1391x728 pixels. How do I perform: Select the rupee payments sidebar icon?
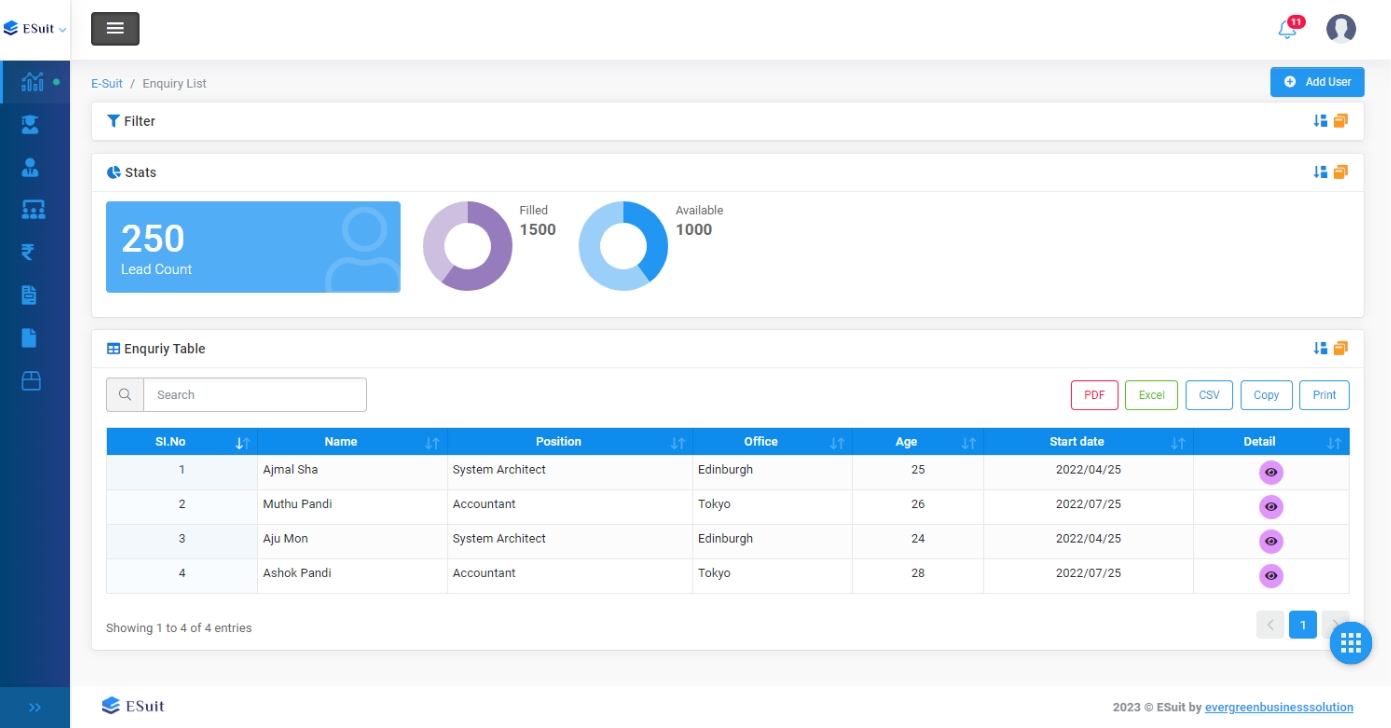[x=29, y=252]
